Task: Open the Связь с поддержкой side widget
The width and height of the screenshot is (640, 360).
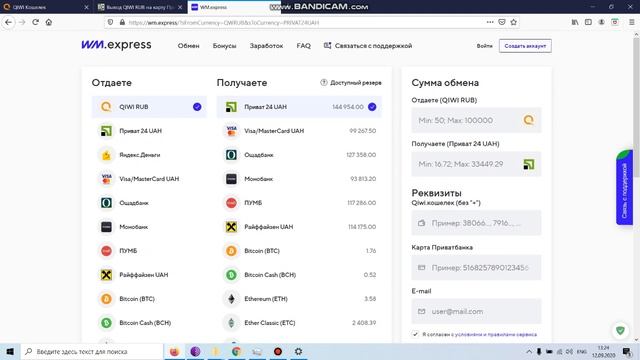Action: 624,188
